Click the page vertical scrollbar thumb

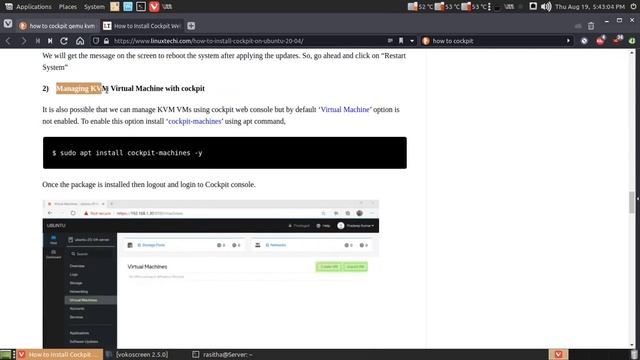tap(632, 202)
